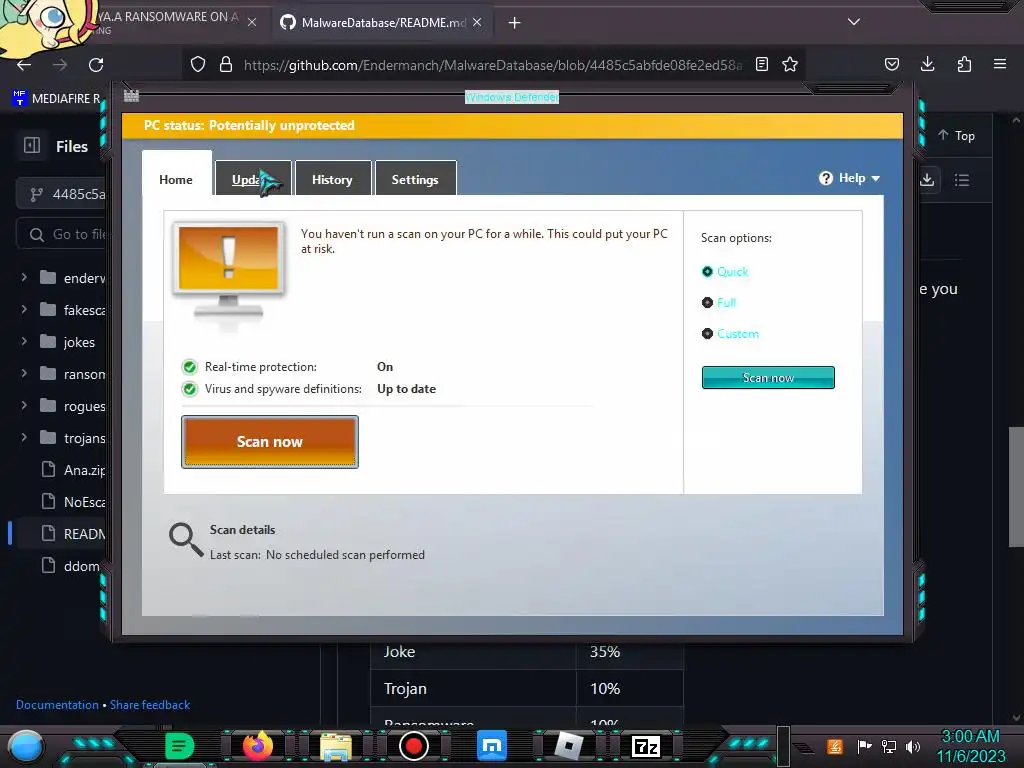The height and width of the screenshot is (768, 1024).
Task: Click the padlock site info icon
Action: pos(226,64)
